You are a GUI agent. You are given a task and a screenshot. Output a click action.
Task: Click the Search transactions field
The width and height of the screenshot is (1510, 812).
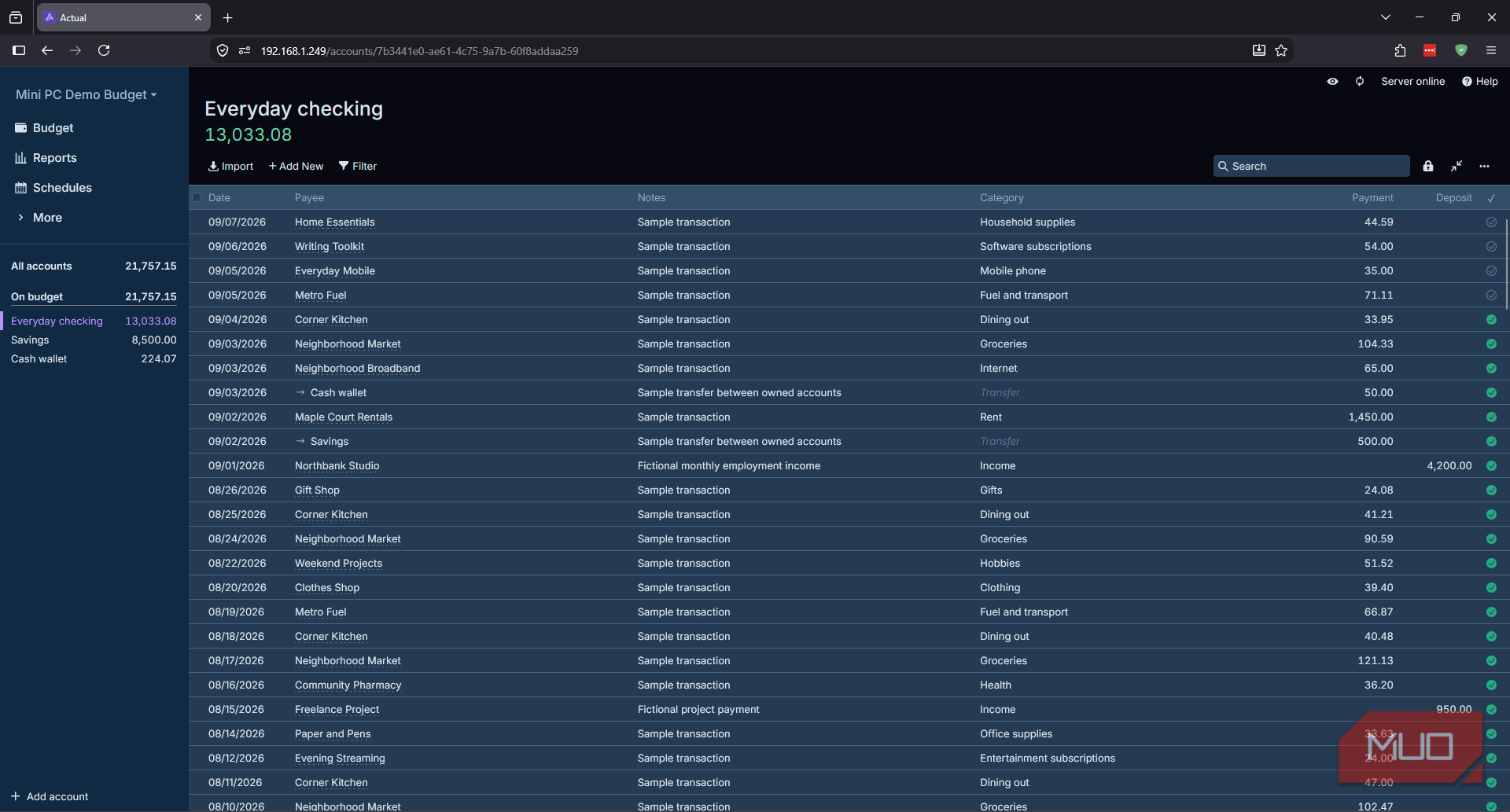tap(1311, 166)
